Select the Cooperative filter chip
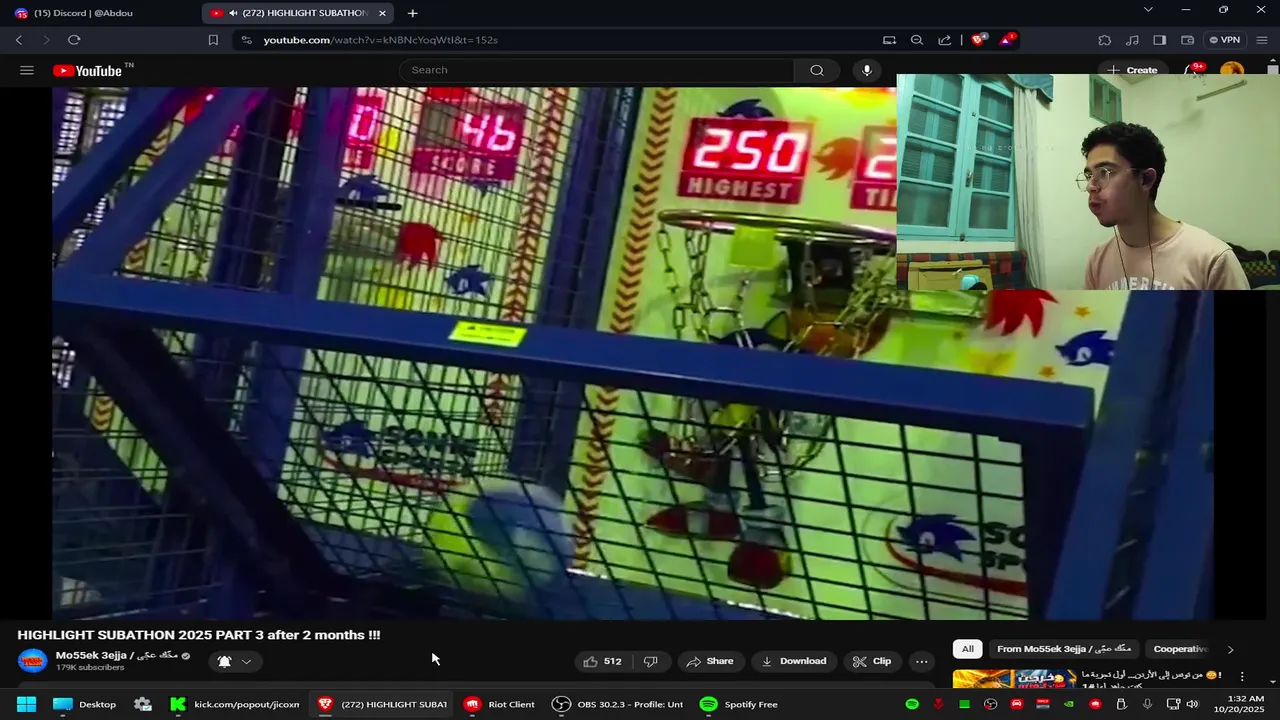This screenshot has width=1280, height=720. [1181, 649]
